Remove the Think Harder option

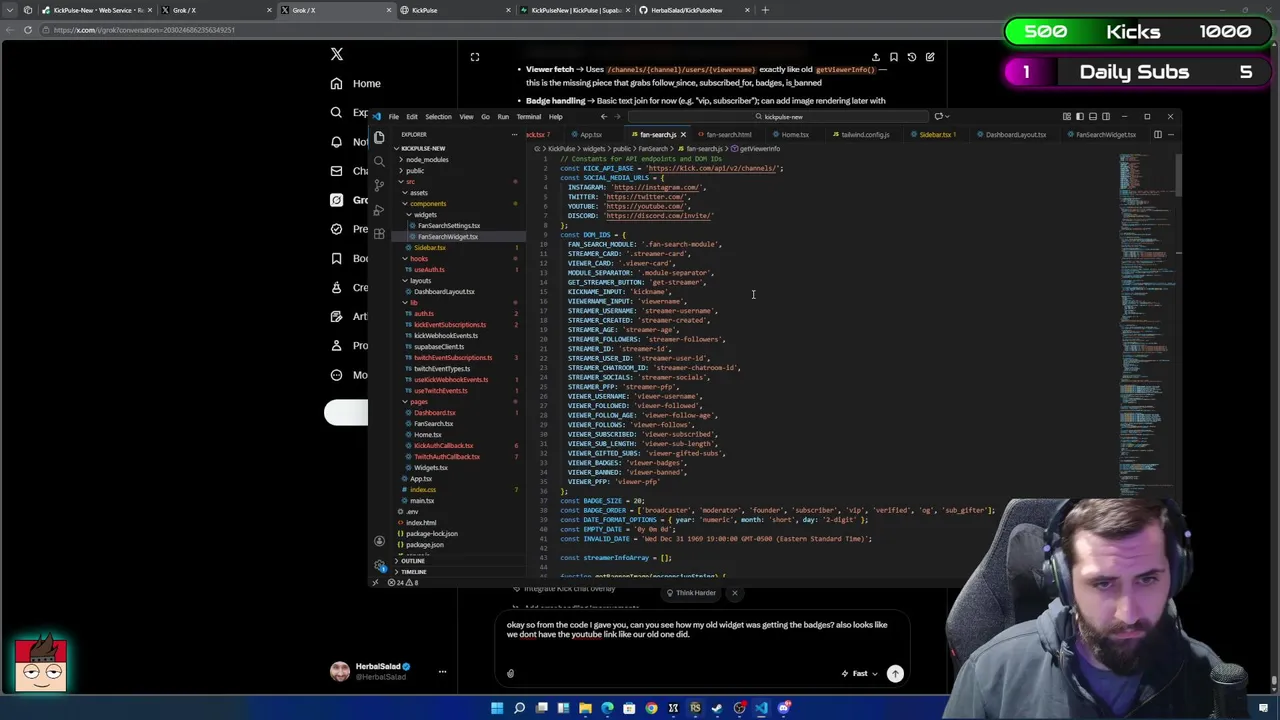pos(734,593)
